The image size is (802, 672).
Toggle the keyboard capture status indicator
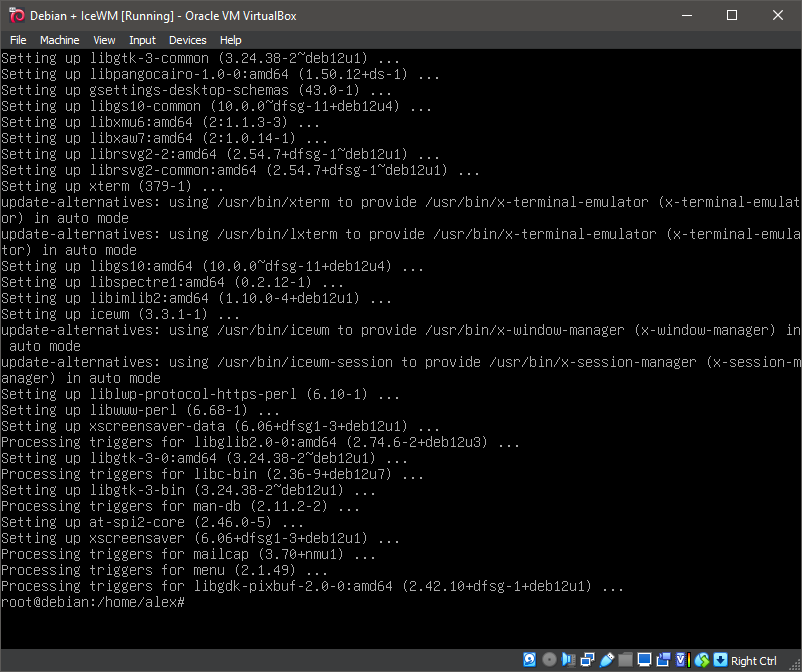tap(720, 660)
